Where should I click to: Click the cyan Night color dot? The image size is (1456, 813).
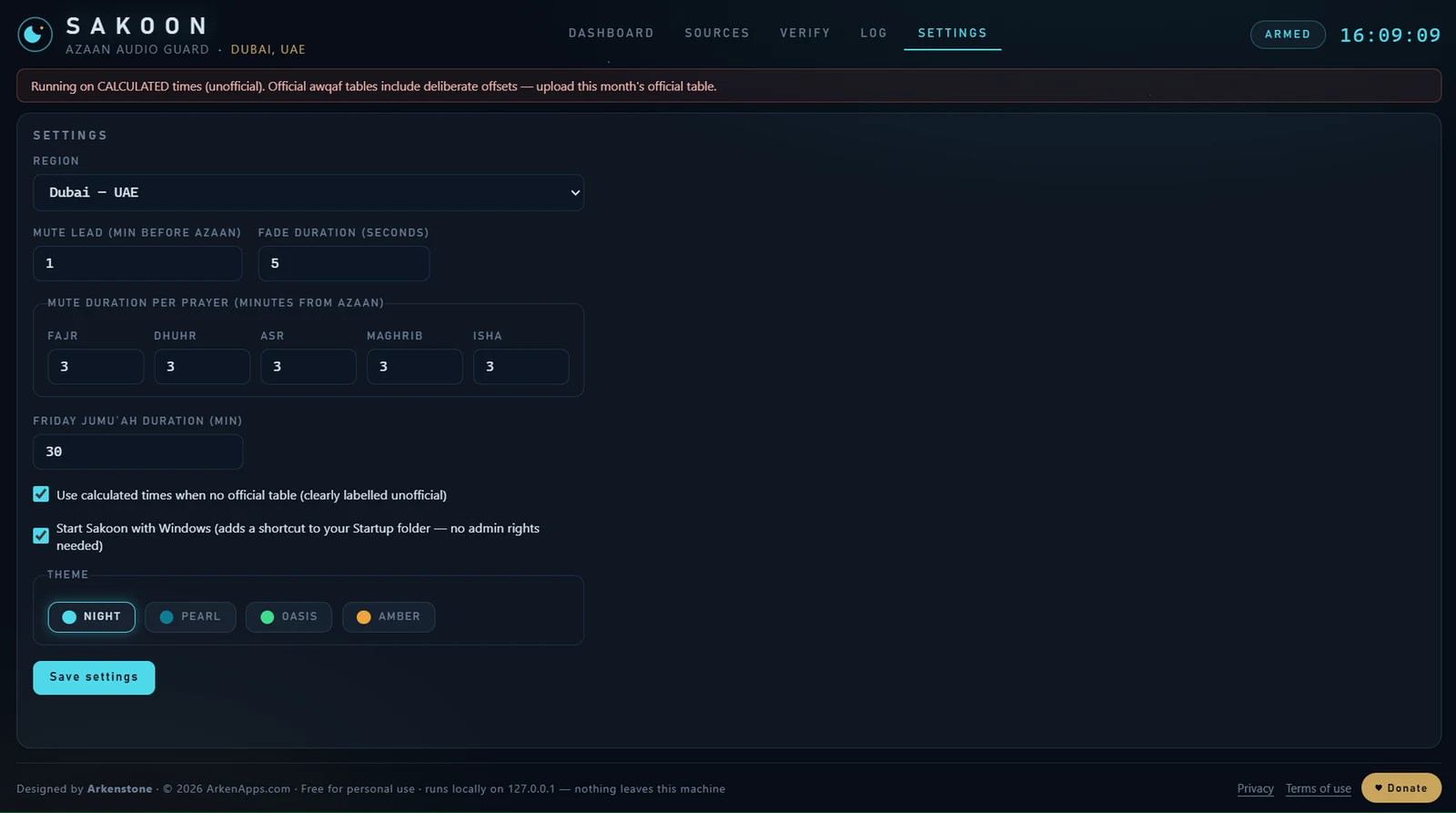(x=69, y=617)
